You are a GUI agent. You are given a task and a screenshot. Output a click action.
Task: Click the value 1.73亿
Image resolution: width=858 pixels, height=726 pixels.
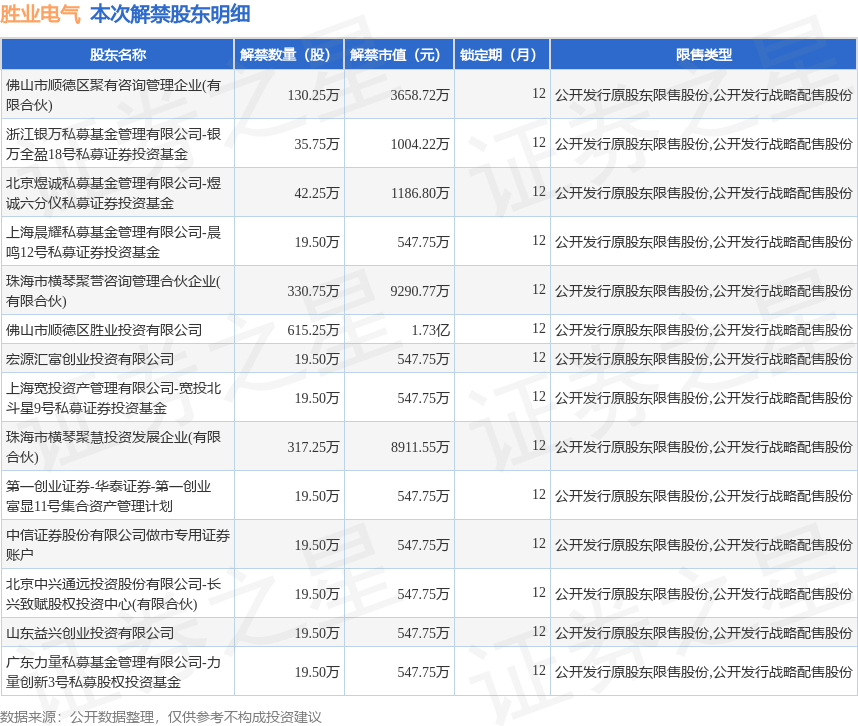coord(431,330)
